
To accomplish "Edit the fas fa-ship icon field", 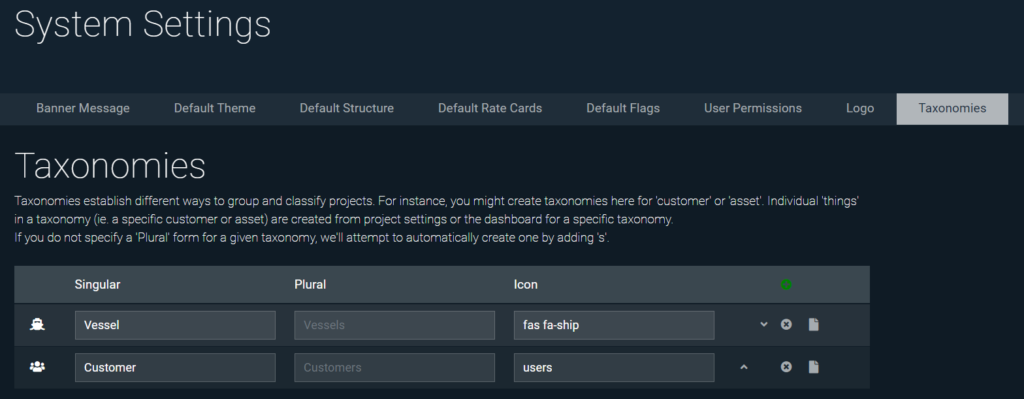I will point(614,325).
